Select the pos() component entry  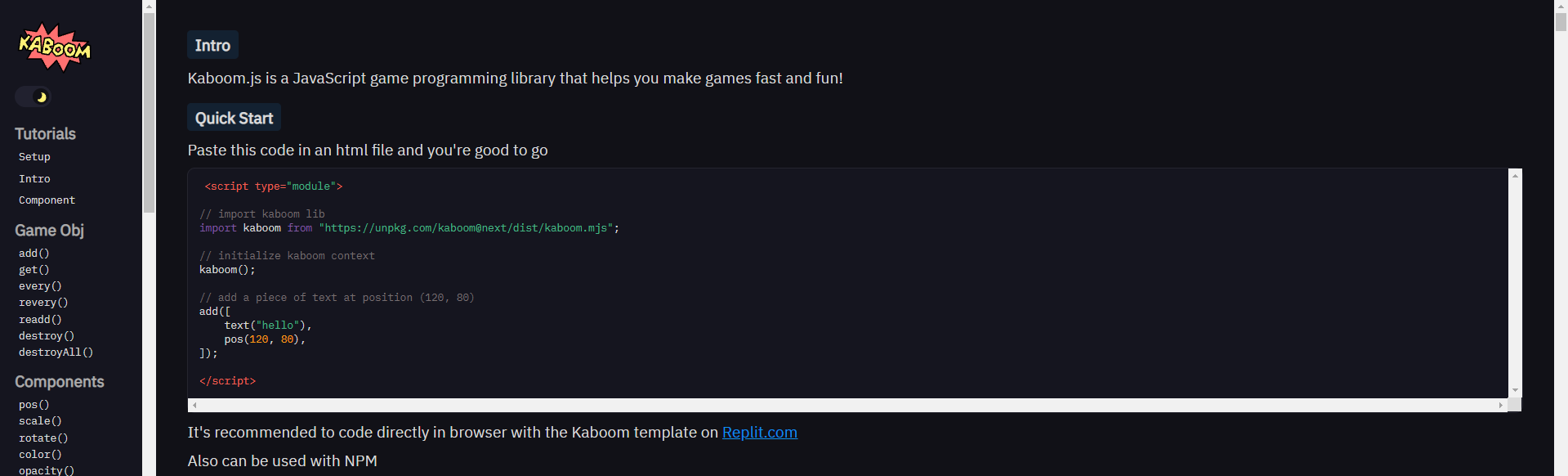pyautogui.click(x=34, y=404)
